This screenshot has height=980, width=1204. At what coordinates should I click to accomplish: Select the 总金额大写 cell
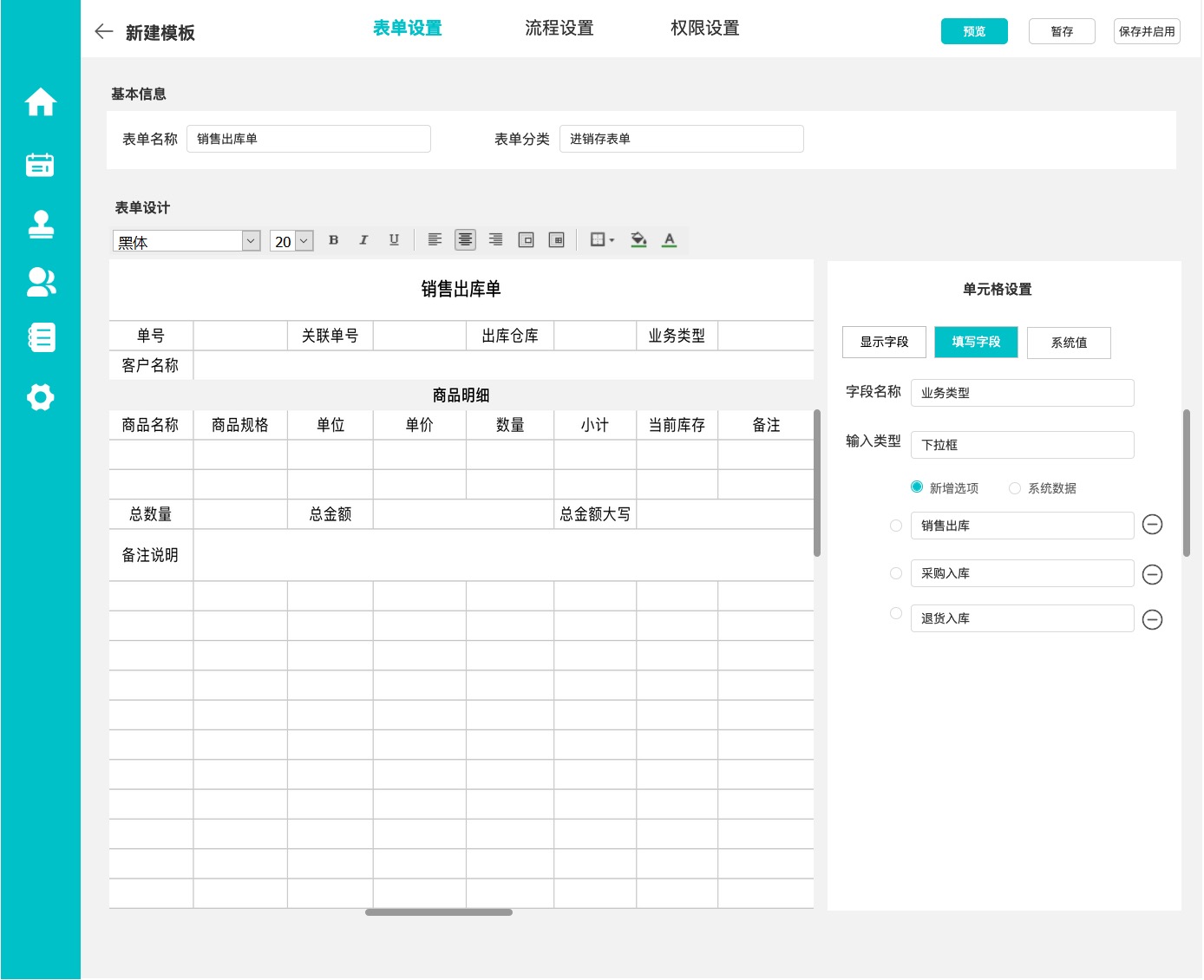click(595, 514)
